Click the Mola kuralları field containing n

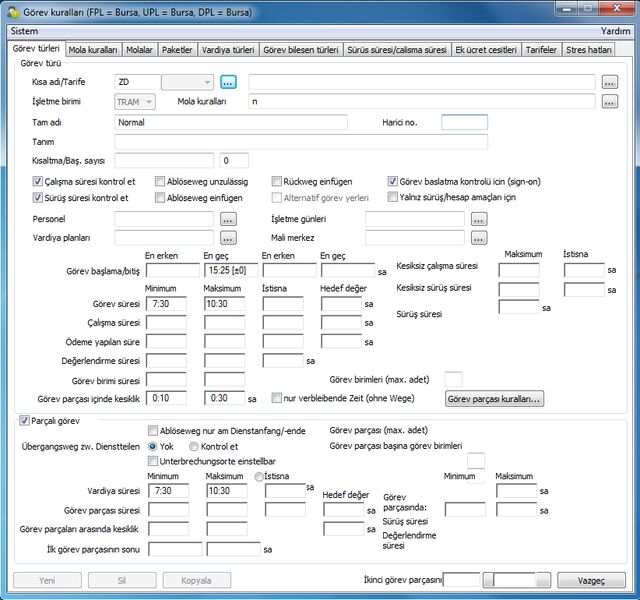pos(422,102)
